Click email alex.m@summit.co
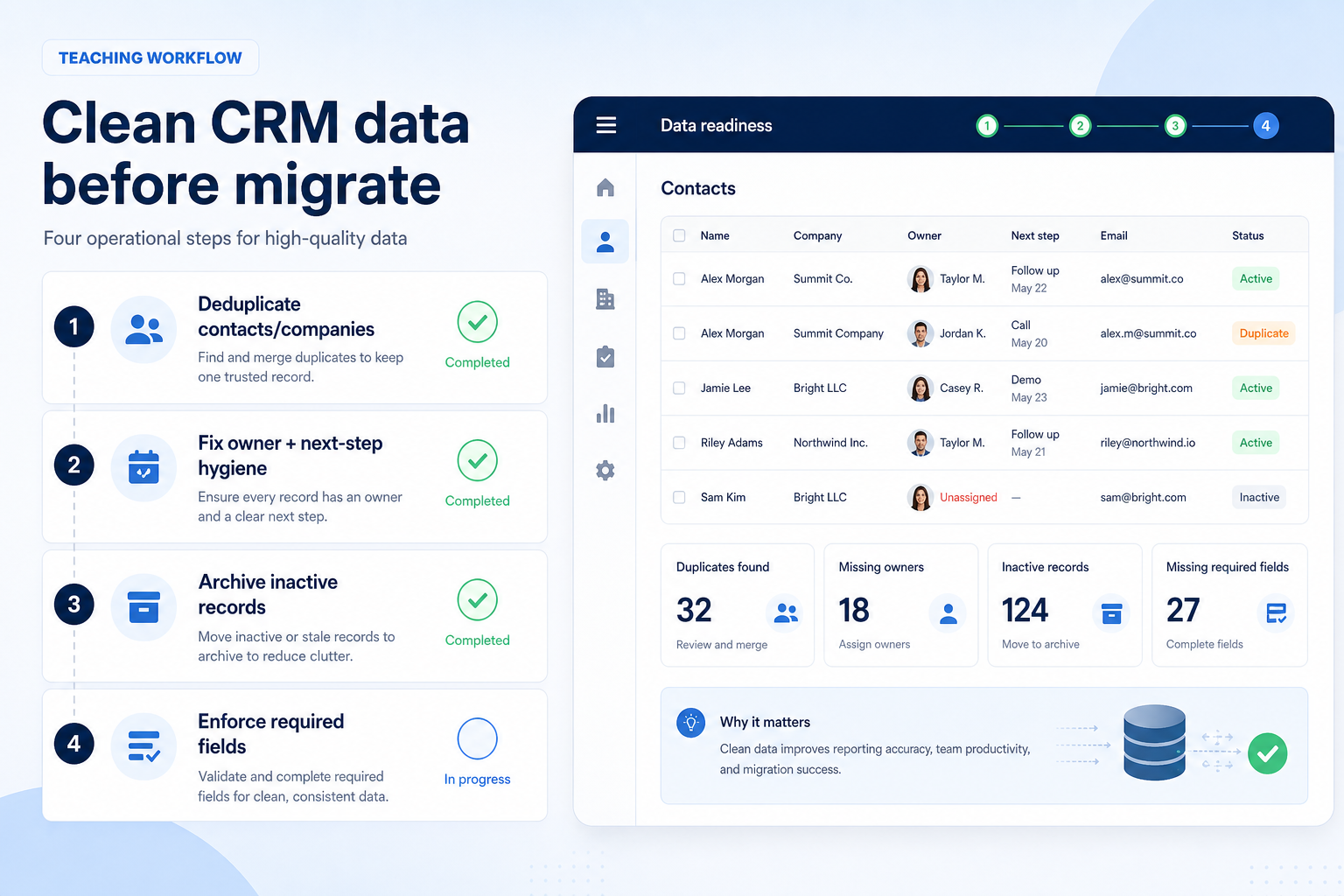This screenshot has width=1344, height=896. click(x=1148, y=333)
